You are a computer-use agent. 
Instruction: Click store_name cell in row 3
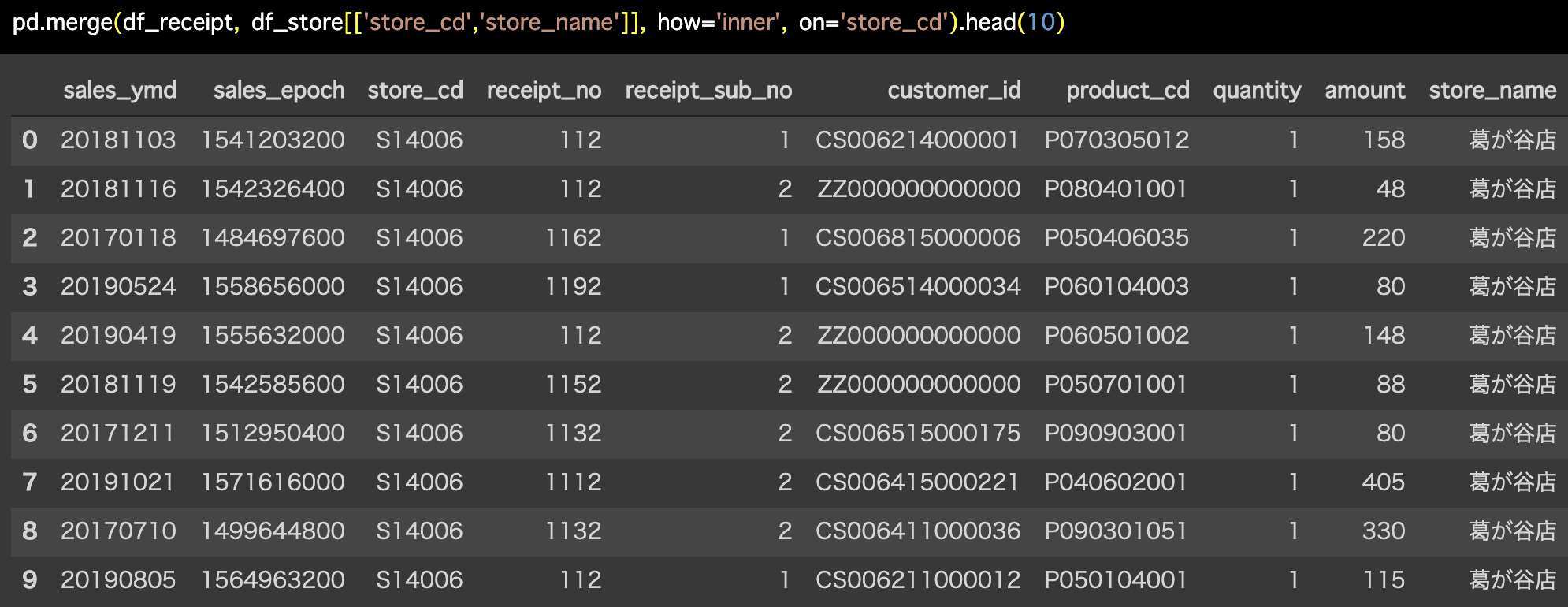click(x=1513, y=287)
